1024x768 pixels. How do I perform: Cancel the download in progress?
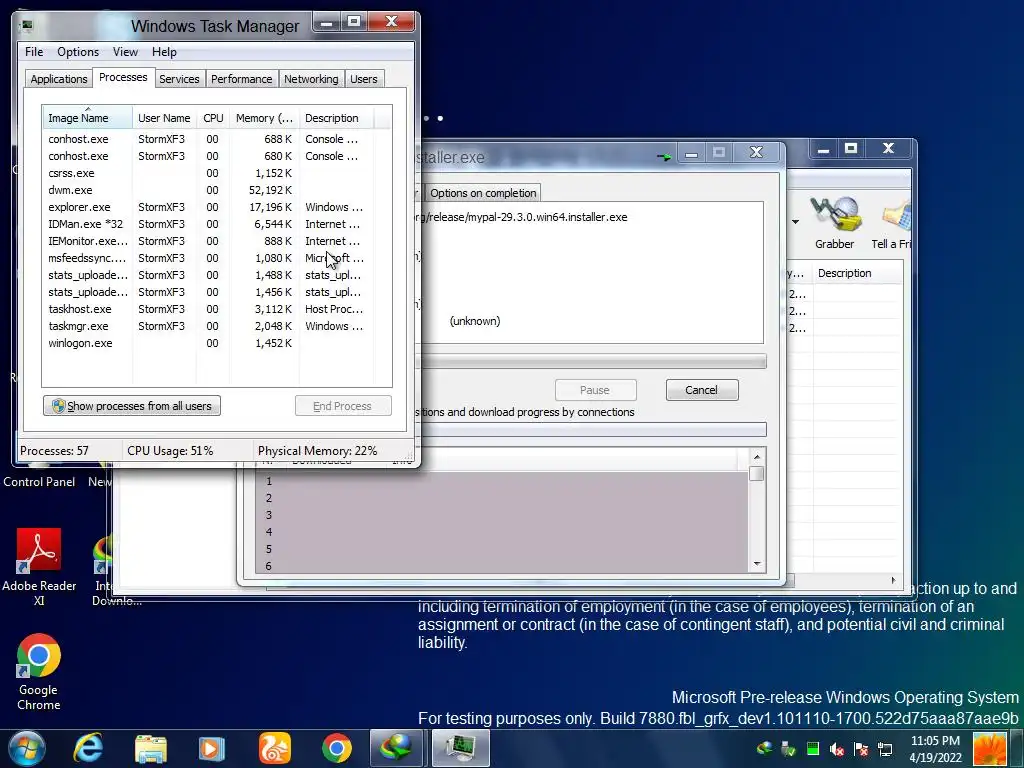click(701, 390)
